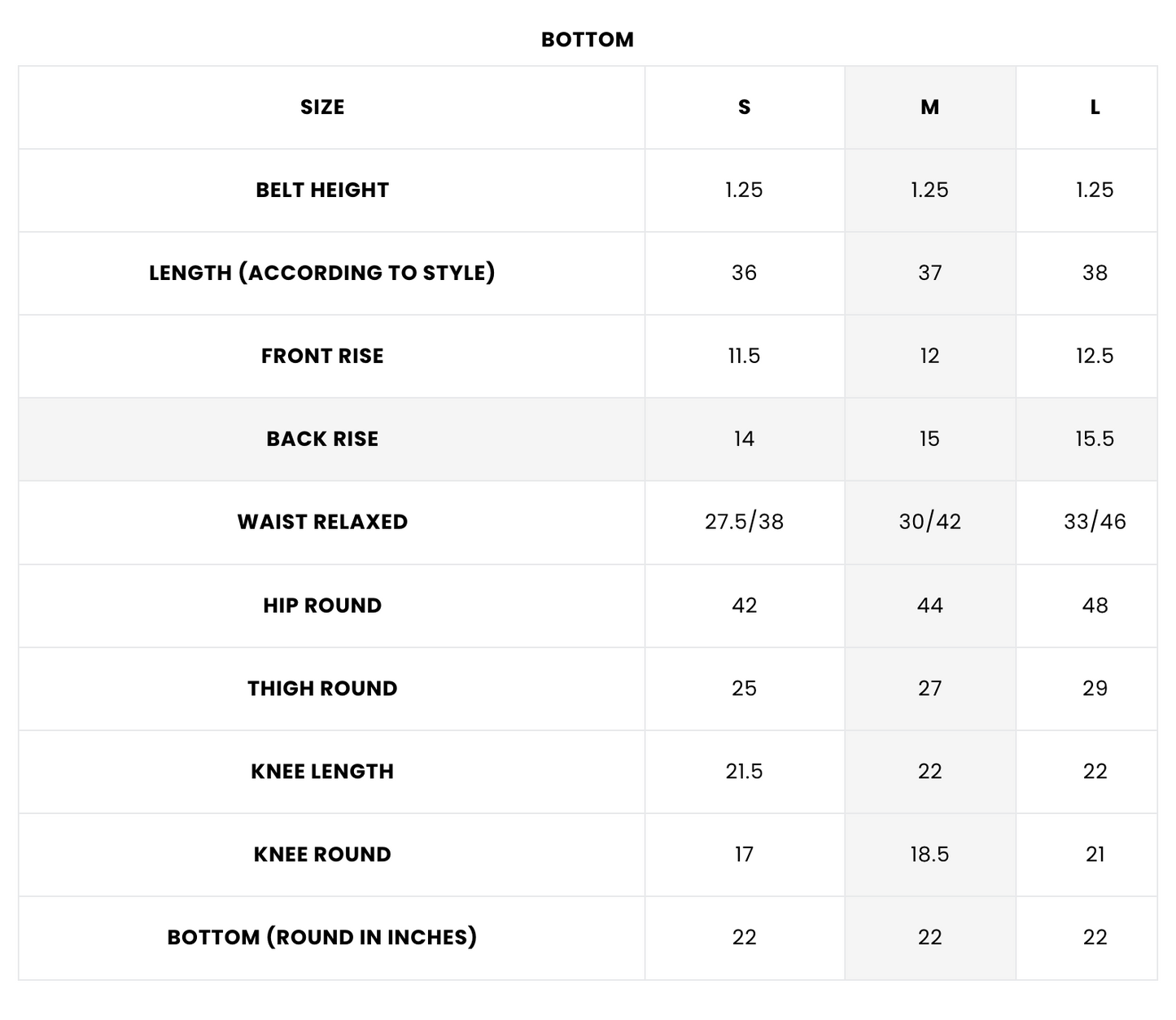
Task: Click the L size column header
Action: 1095,107
